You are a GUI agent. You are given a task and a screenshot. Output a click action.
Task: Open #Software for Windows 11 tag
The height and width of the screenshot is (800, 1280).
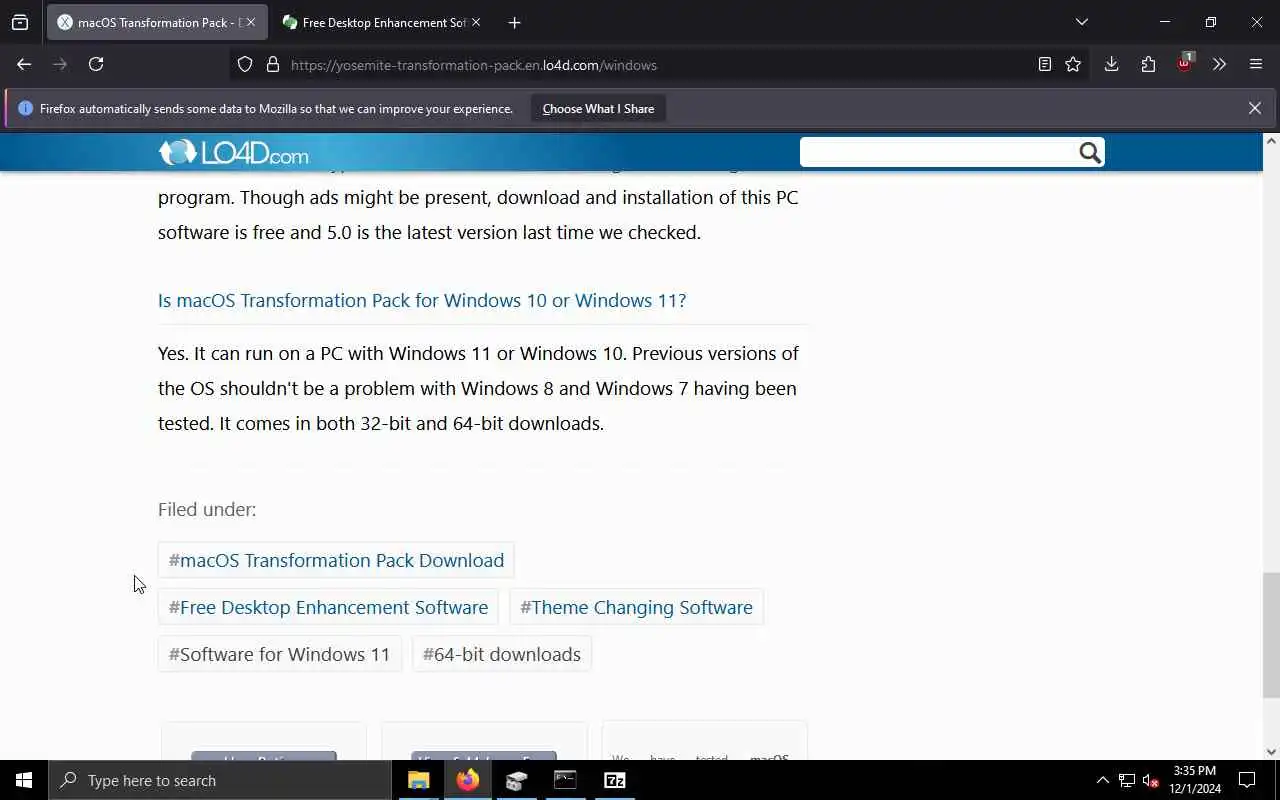(x=279, y=654)
